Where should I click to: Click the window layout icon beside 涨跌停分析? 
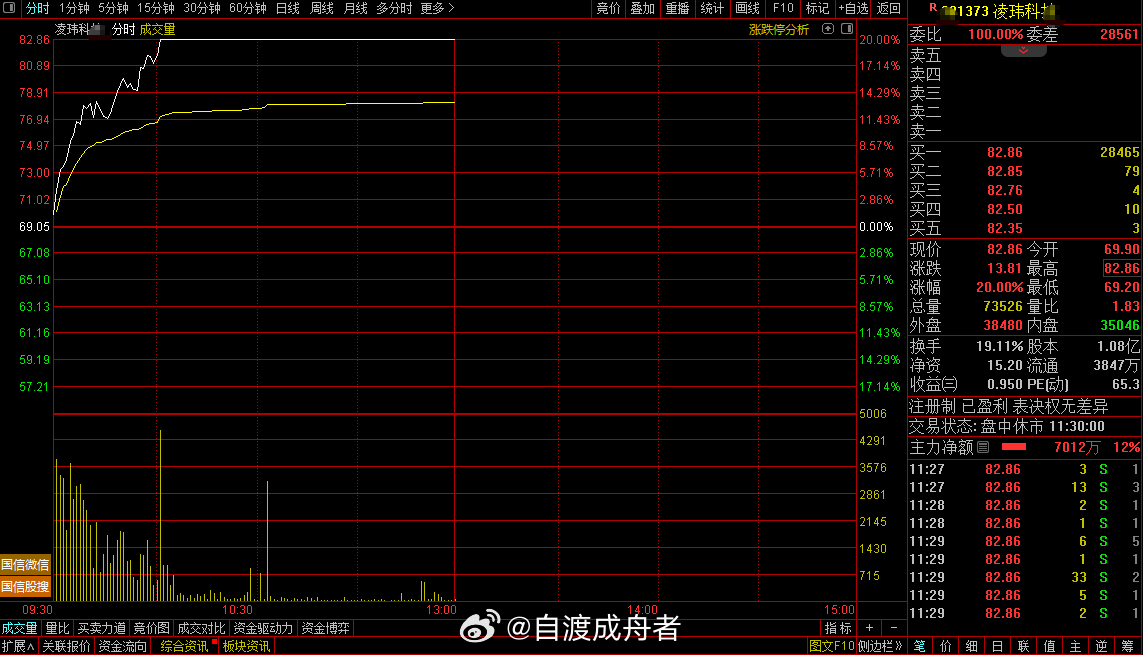point(846,28)
